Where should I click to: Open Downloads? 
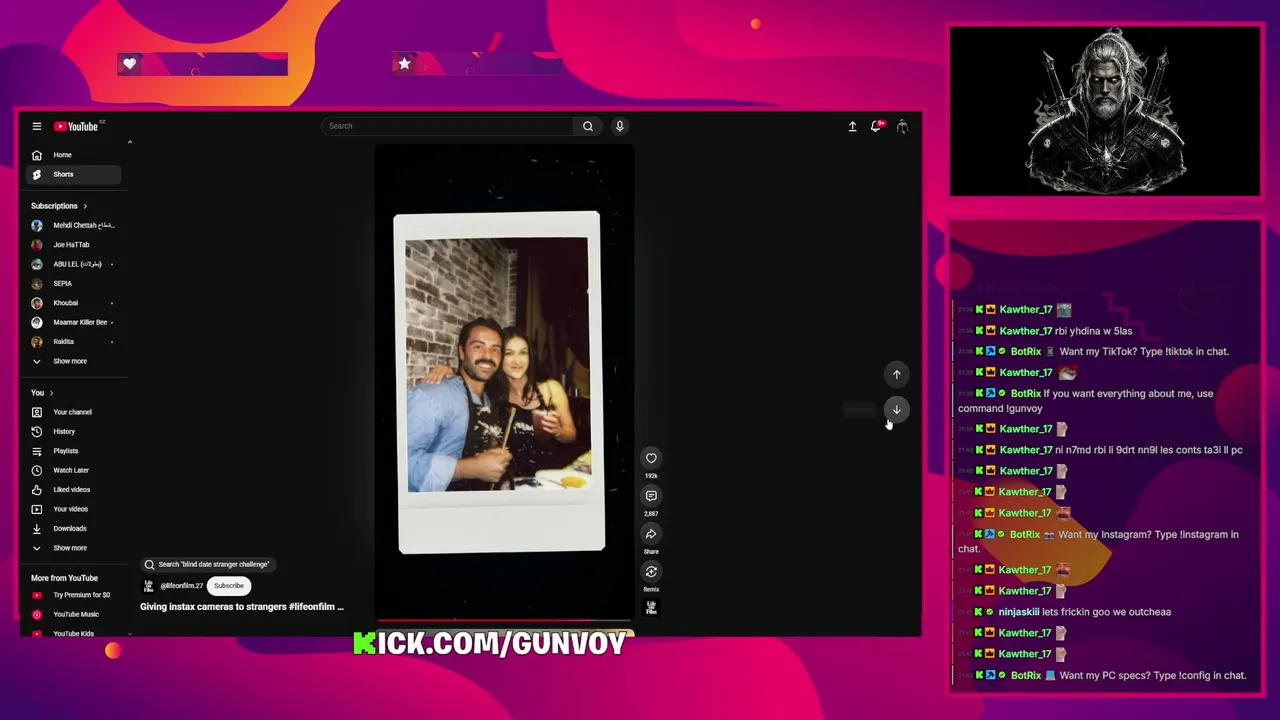coord(73,528)
